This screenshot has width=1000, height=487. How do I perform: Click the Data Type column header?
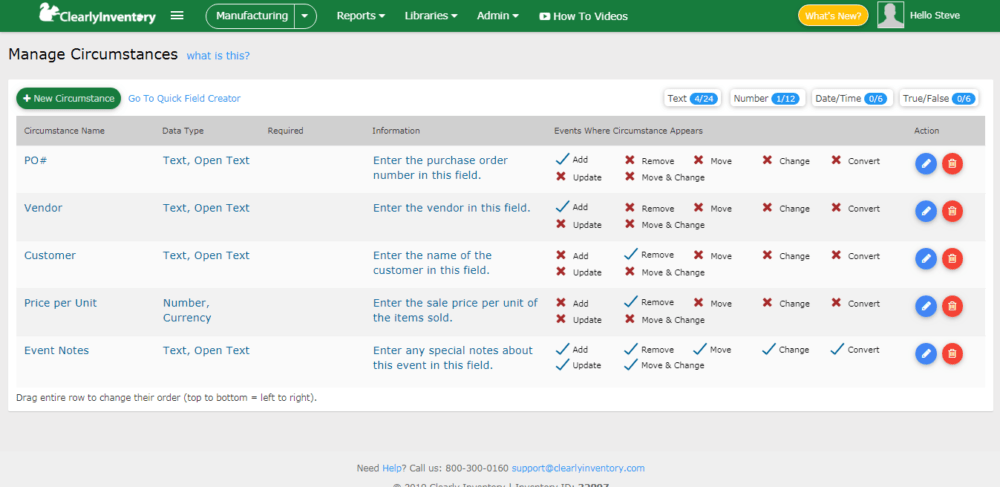click(x=183, y=131)
